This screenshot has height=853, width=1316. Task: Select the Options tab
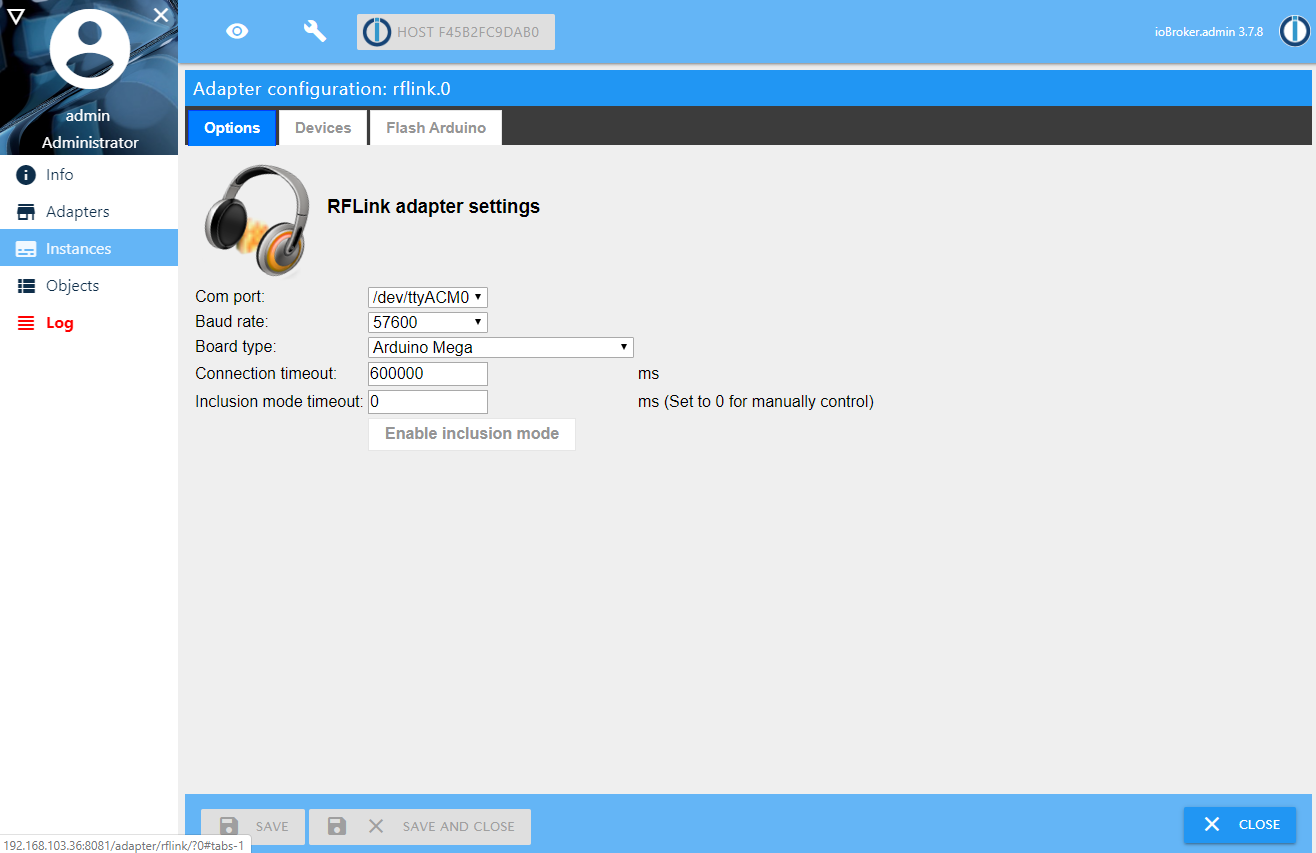(x=232, y=128)
